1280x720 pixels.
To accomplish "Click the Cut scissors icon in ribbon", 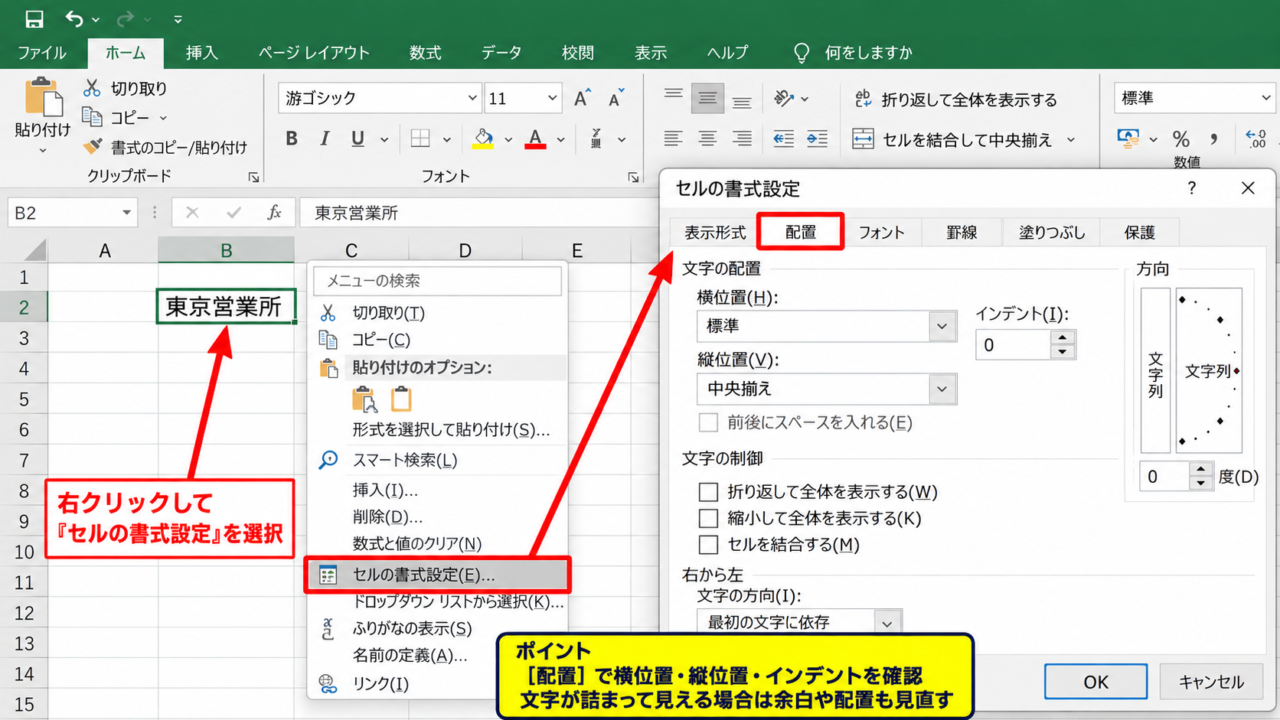I will tap(92, 88).
